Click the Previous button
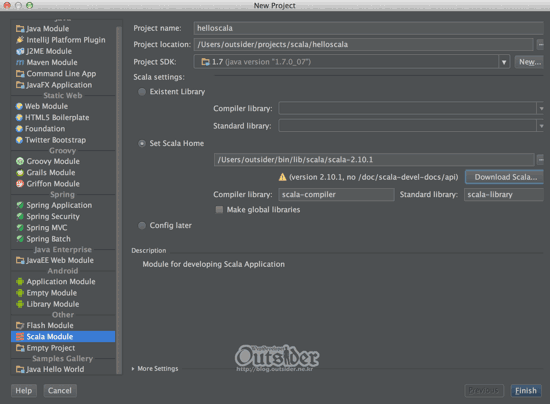550x404 pixels. 484,391
